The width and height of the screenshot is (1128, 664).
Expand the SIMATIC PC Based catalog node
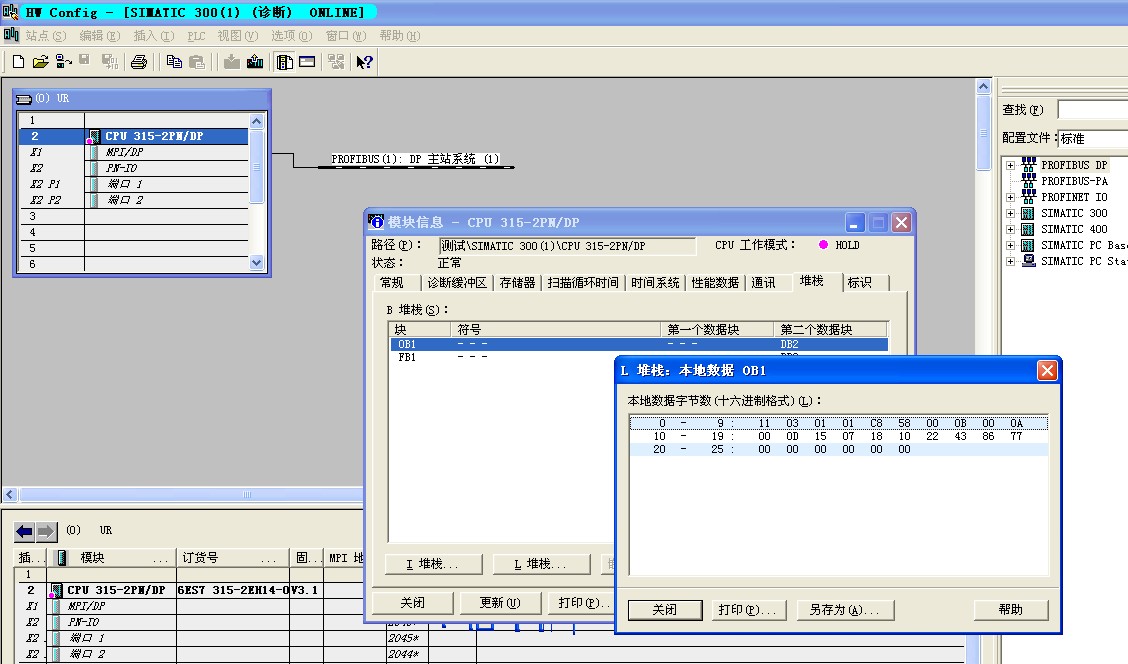(x=1010, y=245)
